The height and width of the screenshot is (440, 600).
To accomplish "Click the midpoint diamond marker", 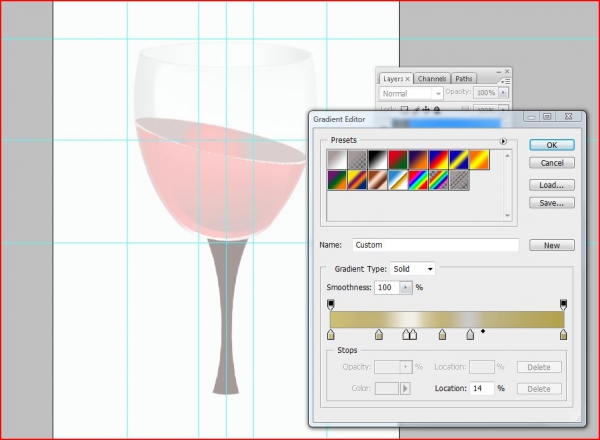I will coord(483,331).
